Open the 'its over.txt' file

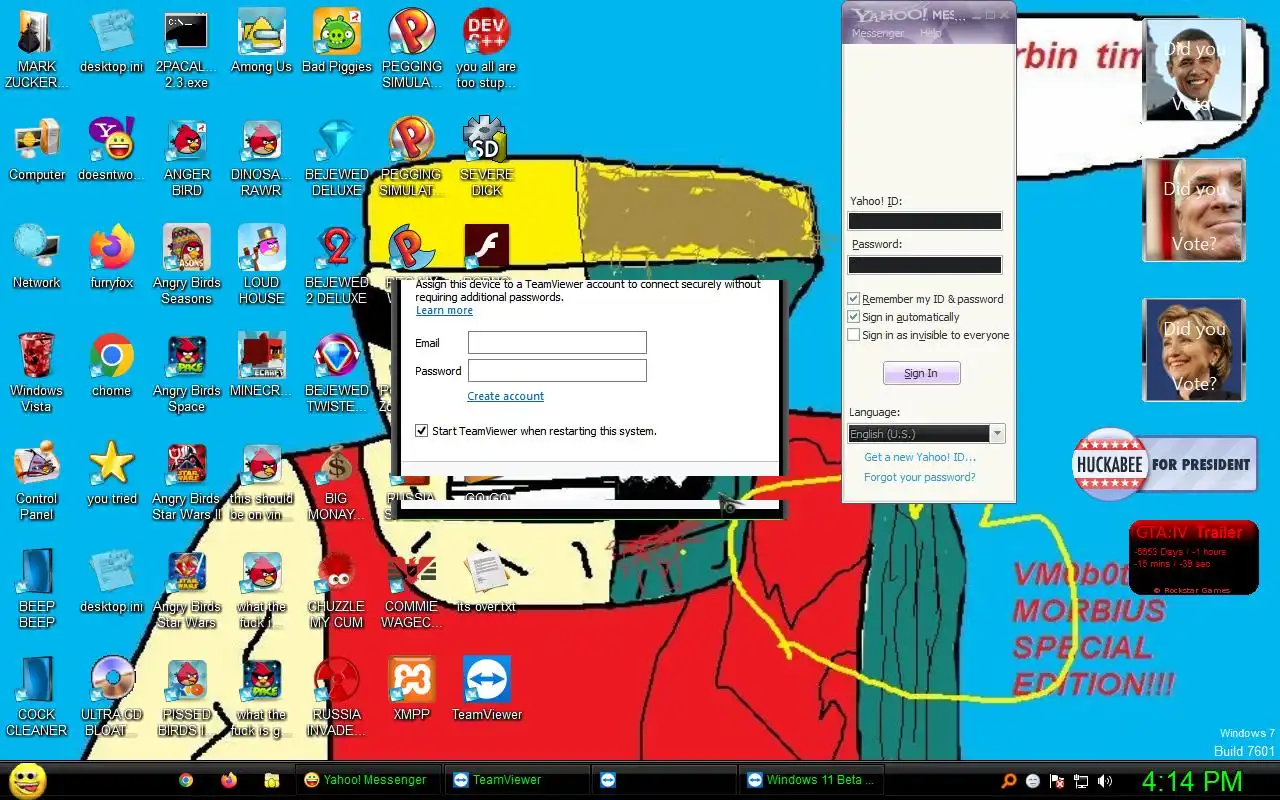point(487,582)
